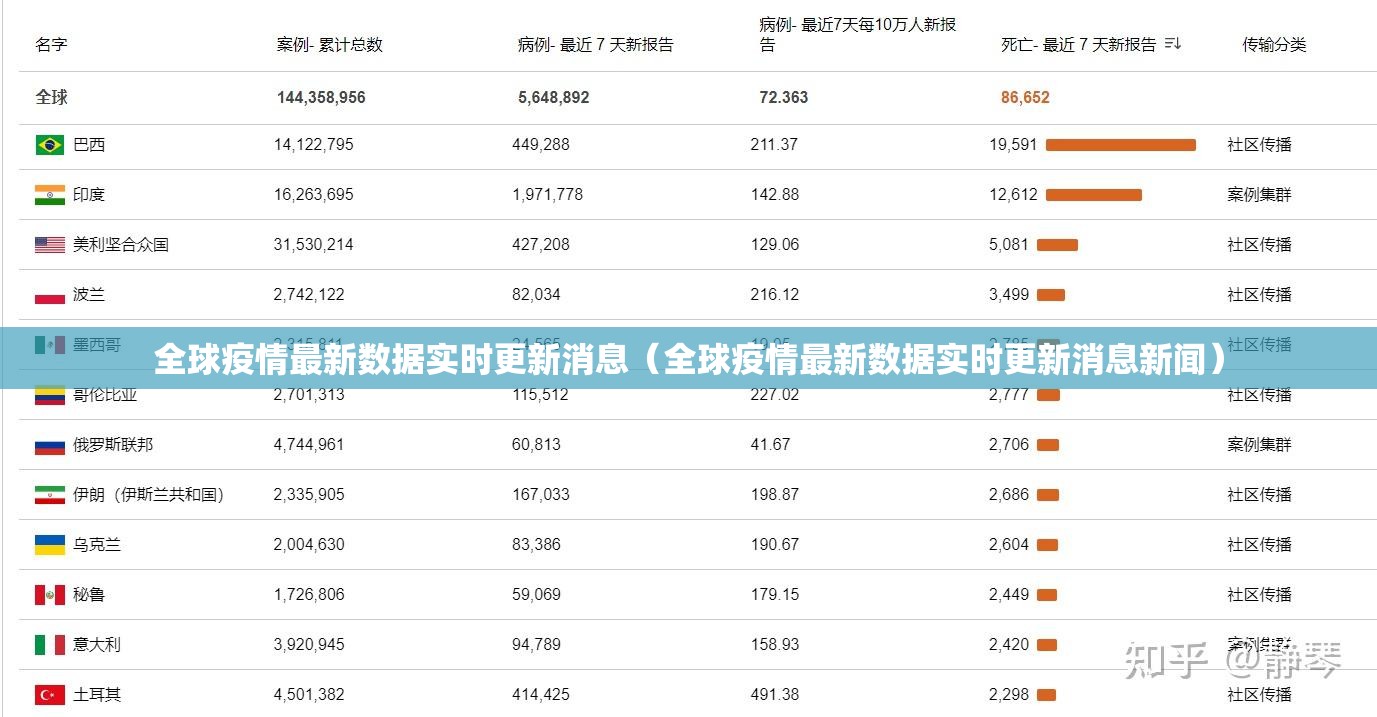
Task: Click the Turkey flag icon
Action: (x=50, y=695)
